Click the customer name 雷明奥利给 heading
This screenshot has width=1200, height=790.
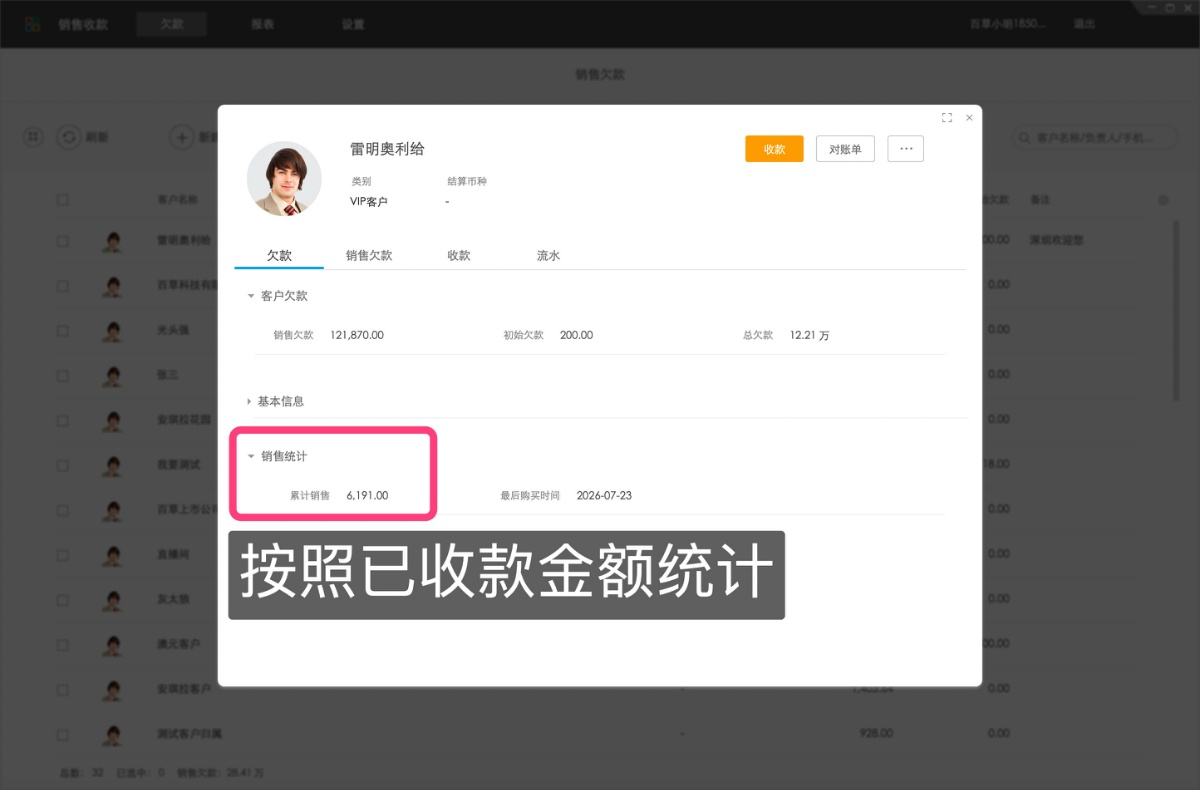click(x=387, y=149)
